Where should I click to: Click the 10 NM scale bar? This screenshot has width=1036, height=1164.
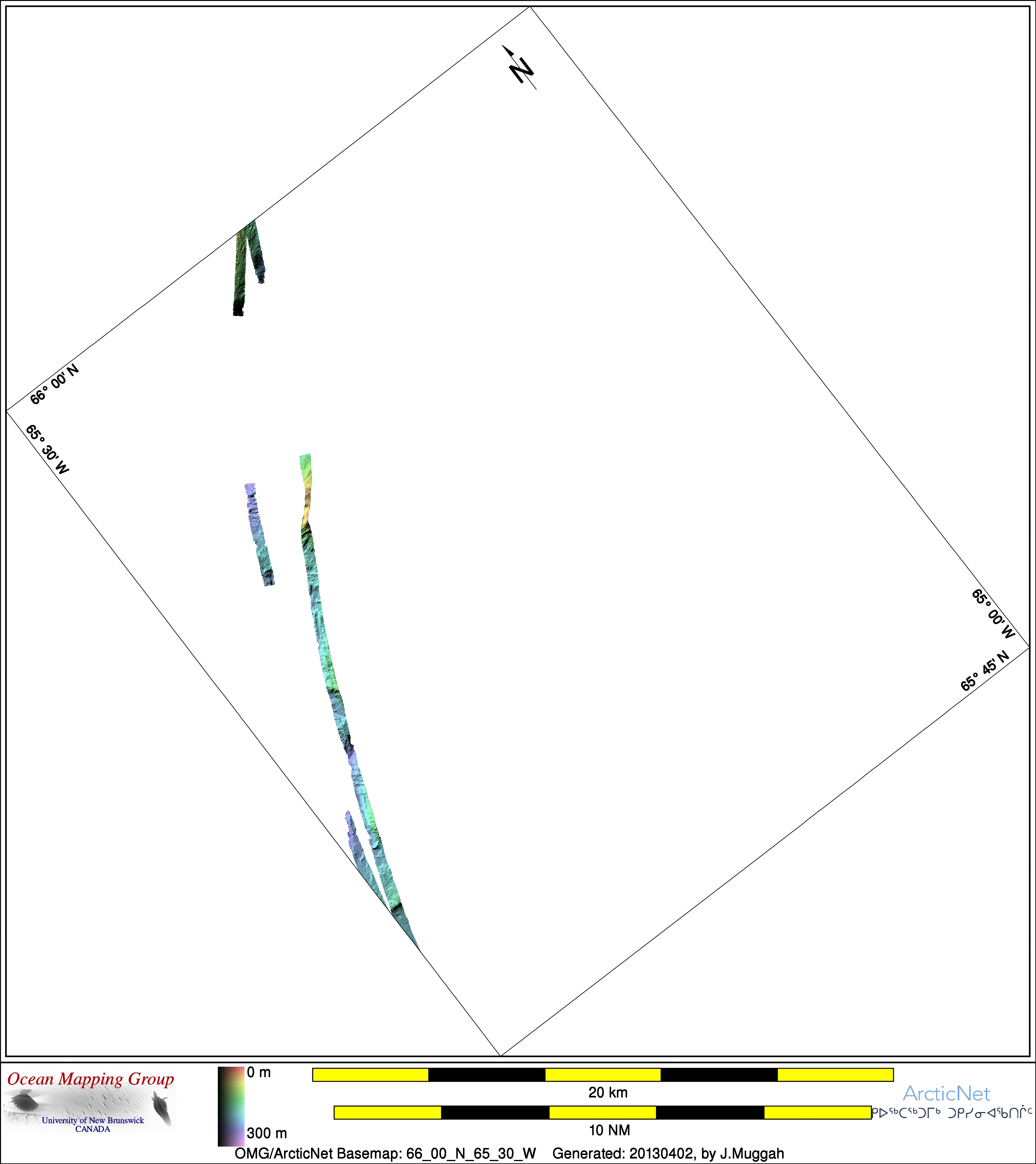602,1112
